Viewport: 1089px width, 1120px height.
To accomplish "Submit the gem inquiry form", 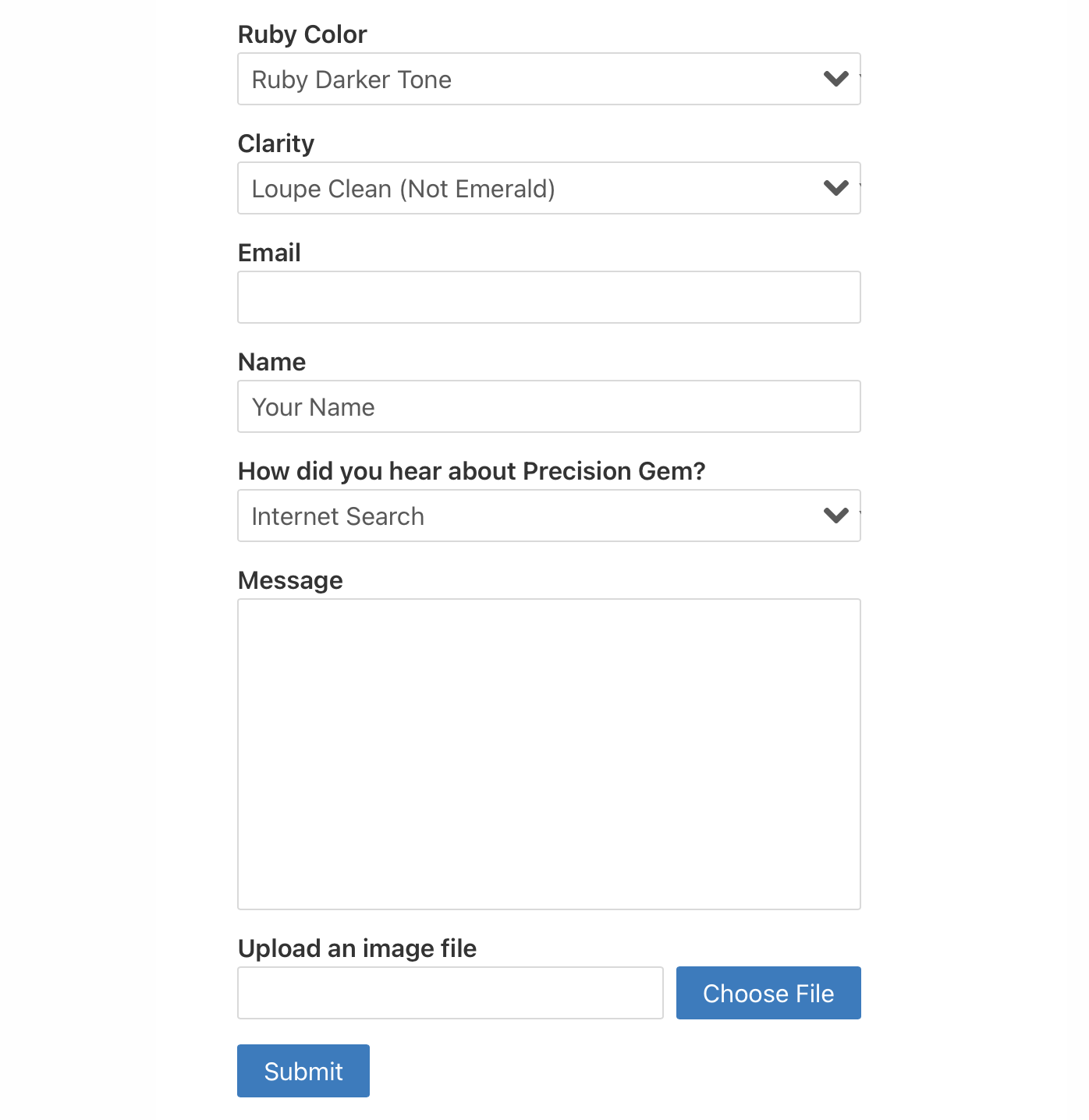I will 303,1071.
